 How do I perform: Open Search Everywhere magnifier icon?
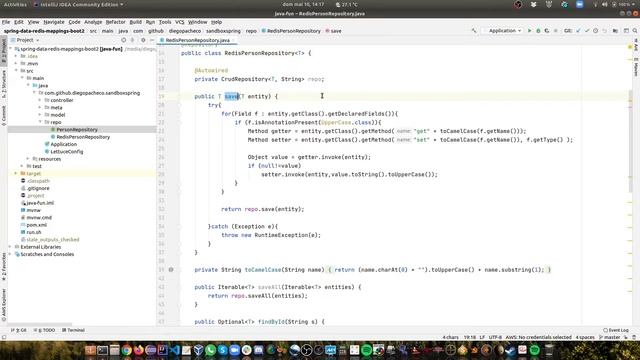coord(635,31)
